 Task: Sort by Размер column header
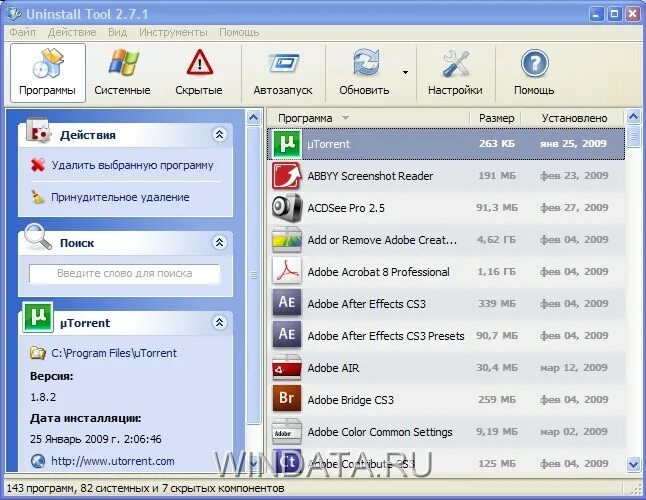point(496,118)
